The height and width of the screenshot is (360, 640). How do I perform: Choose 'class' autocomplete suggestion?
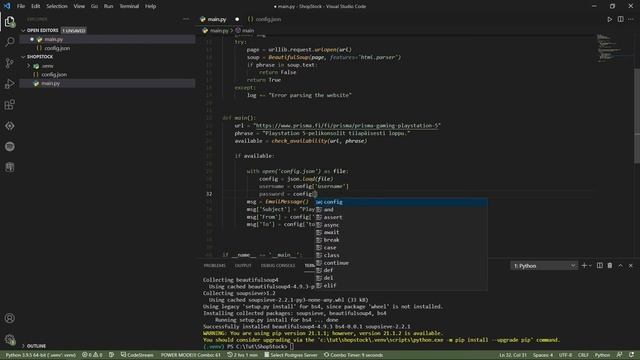[x=401, y=255]
